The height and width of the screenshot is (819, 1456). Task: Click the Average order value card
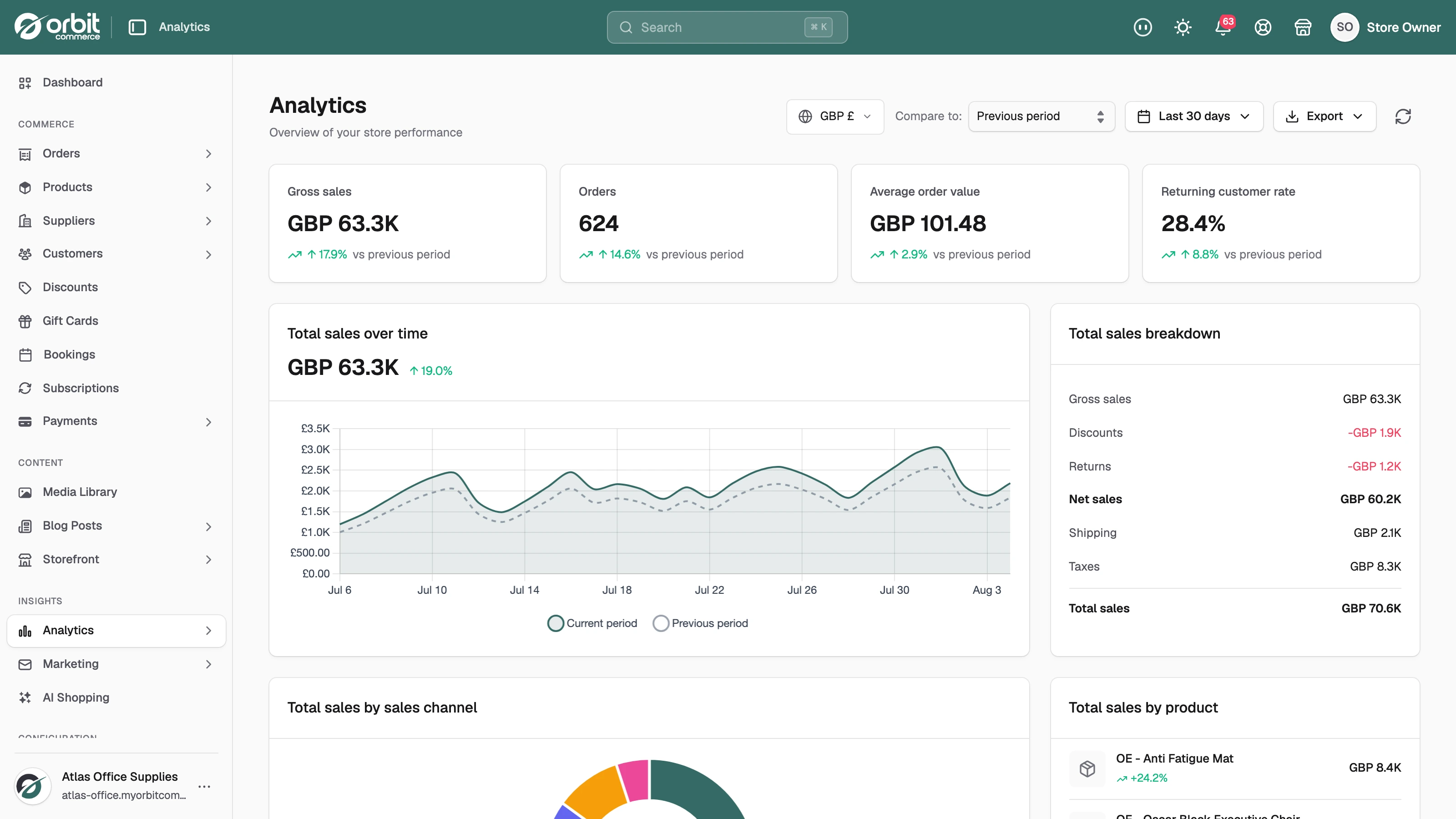click(x=990, y=223)
